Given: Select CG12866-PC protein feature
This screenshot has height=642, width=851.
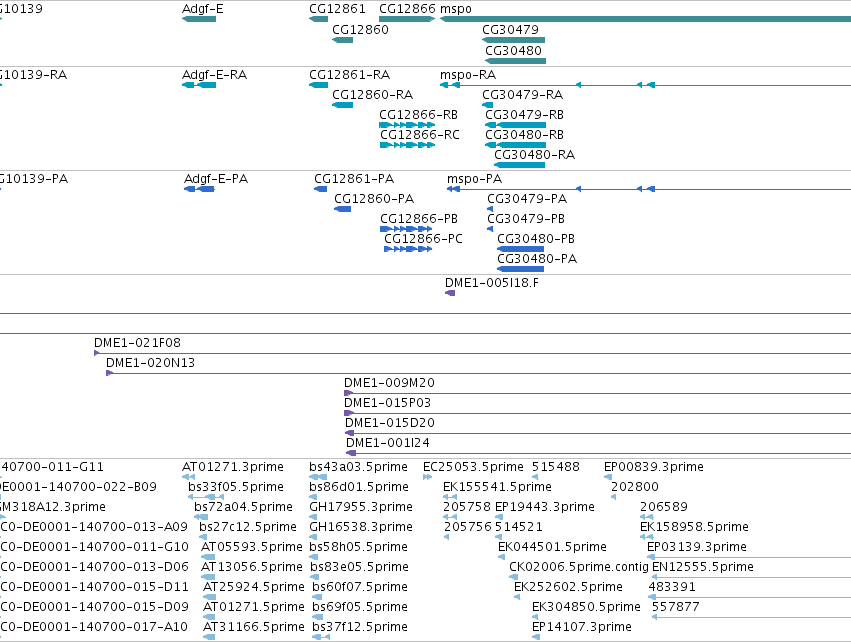Looking at the screenshot, I should click(x=408, y=249).
